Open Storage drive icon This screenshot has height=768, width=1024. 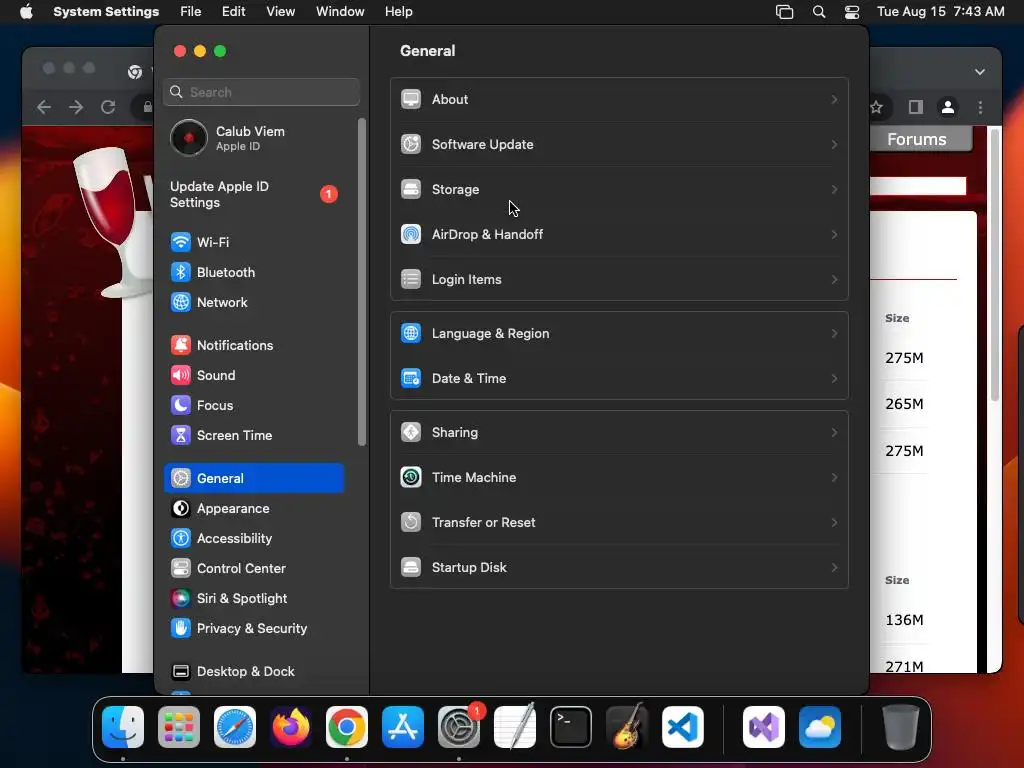411,189
